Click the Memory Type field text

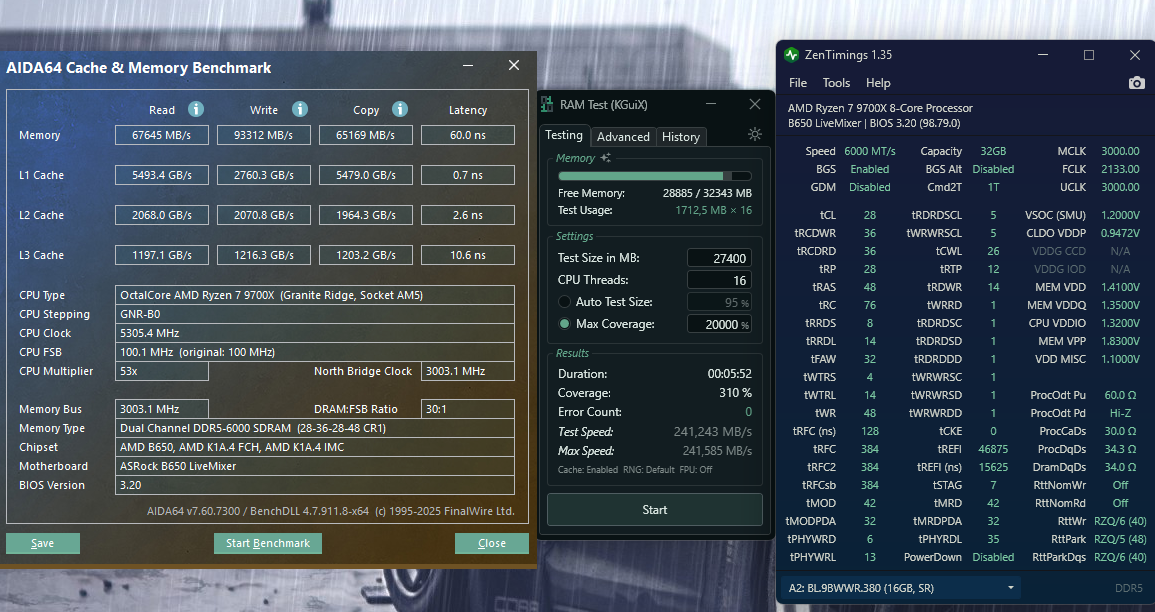pyautogui.click(x=315, y=428)
